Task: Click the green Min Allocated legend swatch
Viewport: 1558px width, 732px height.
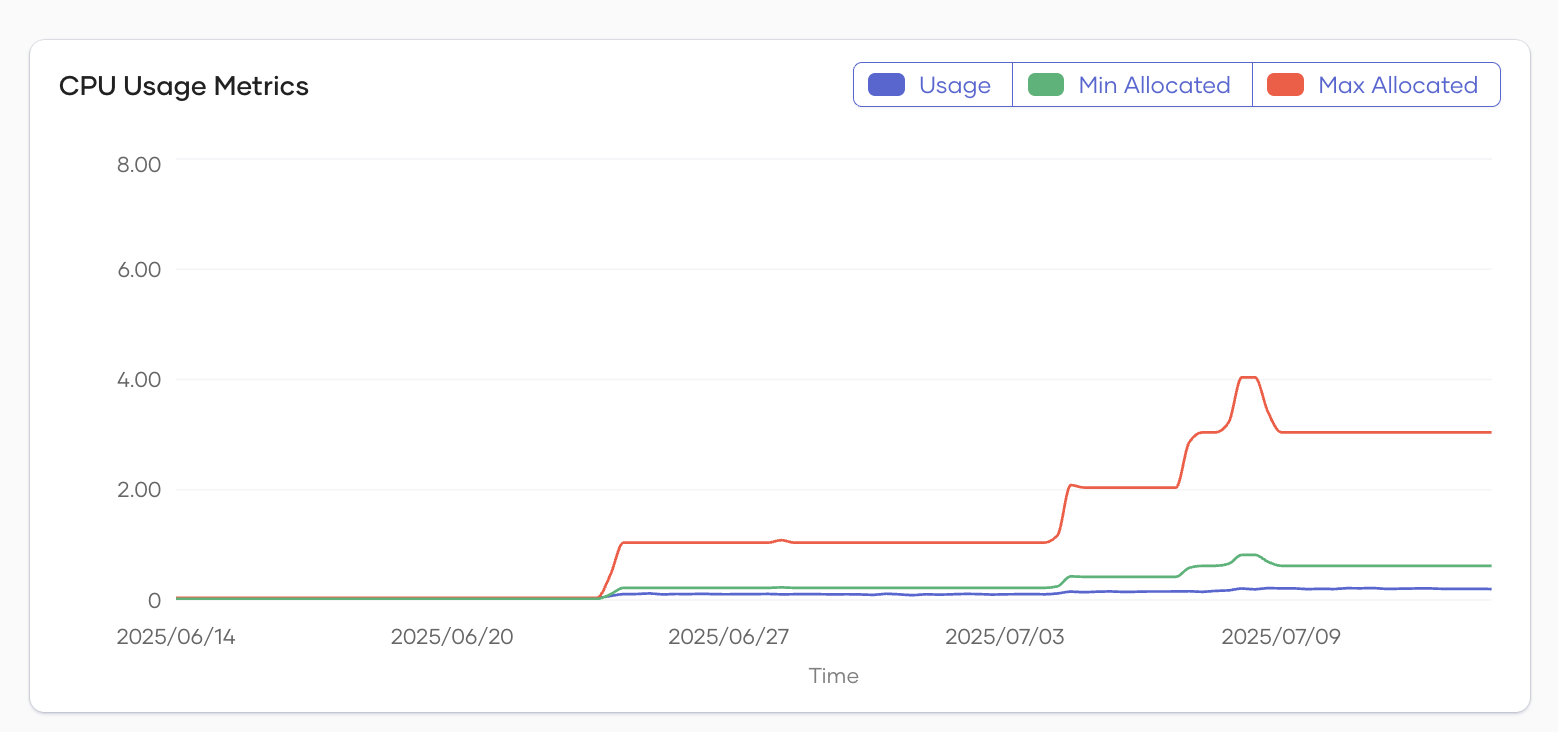Action: tap(1045, 85)
